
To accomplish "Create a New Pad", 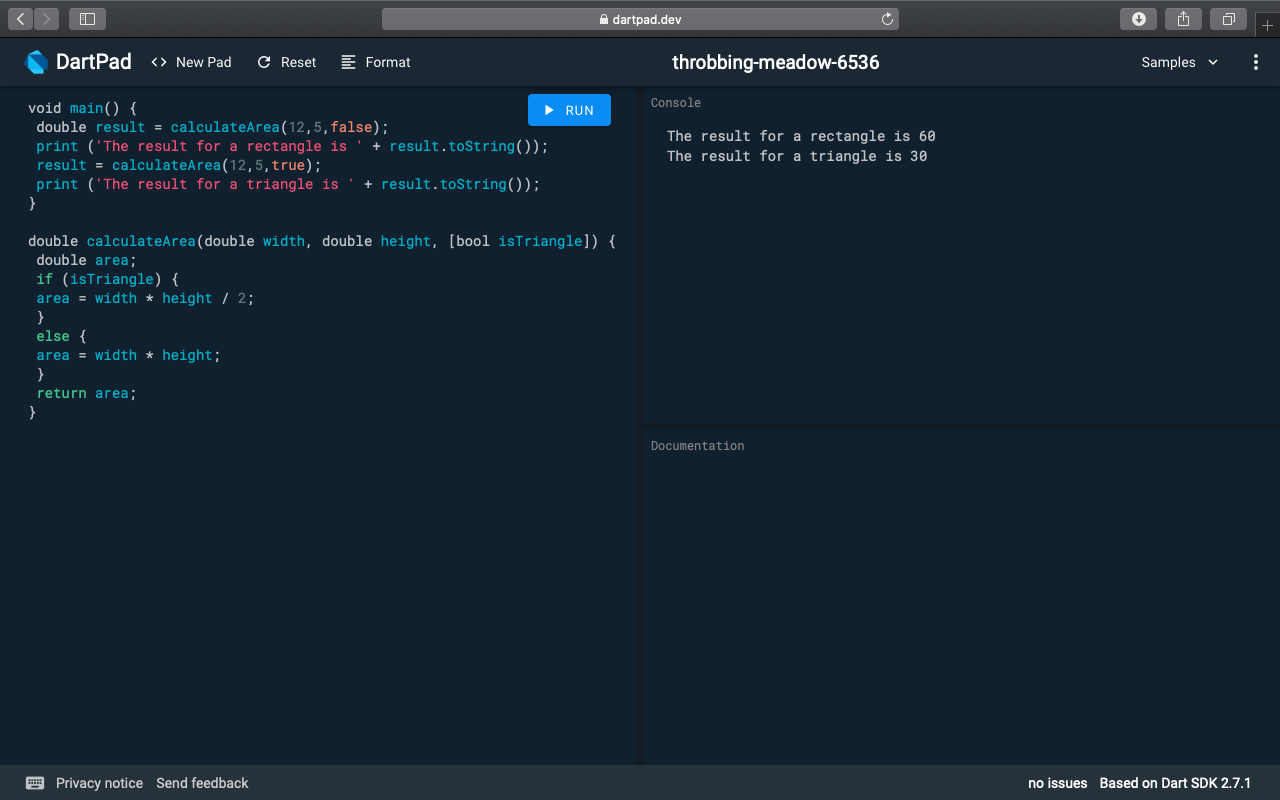I will 191,62.
